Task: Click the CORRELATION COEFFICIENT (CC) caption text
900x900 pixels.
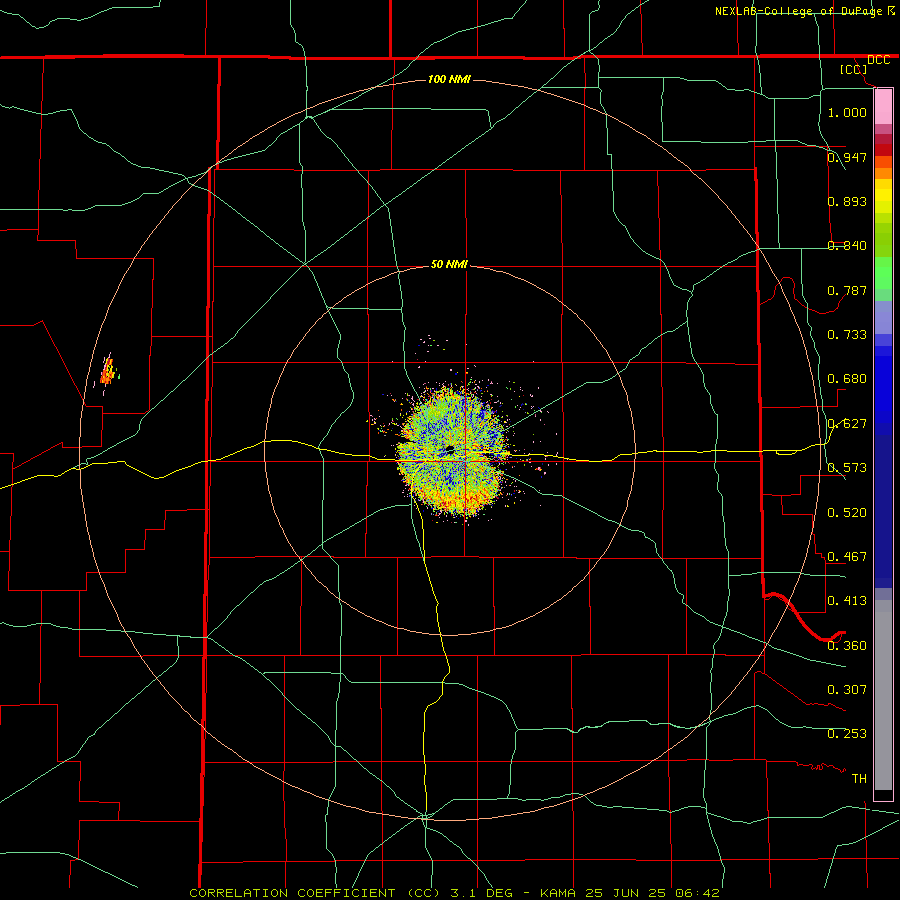Action: point(315,893)
